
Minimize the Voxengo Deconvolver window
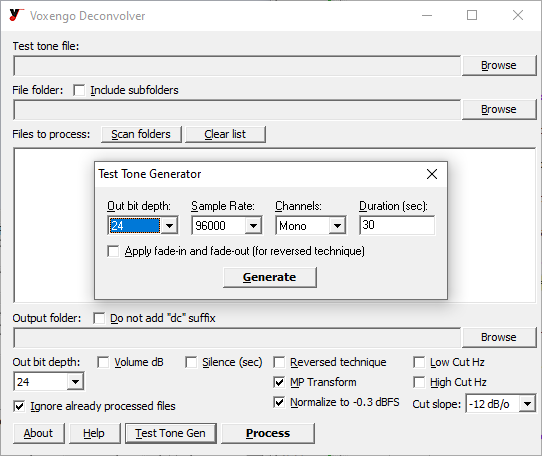coord(427,15)
